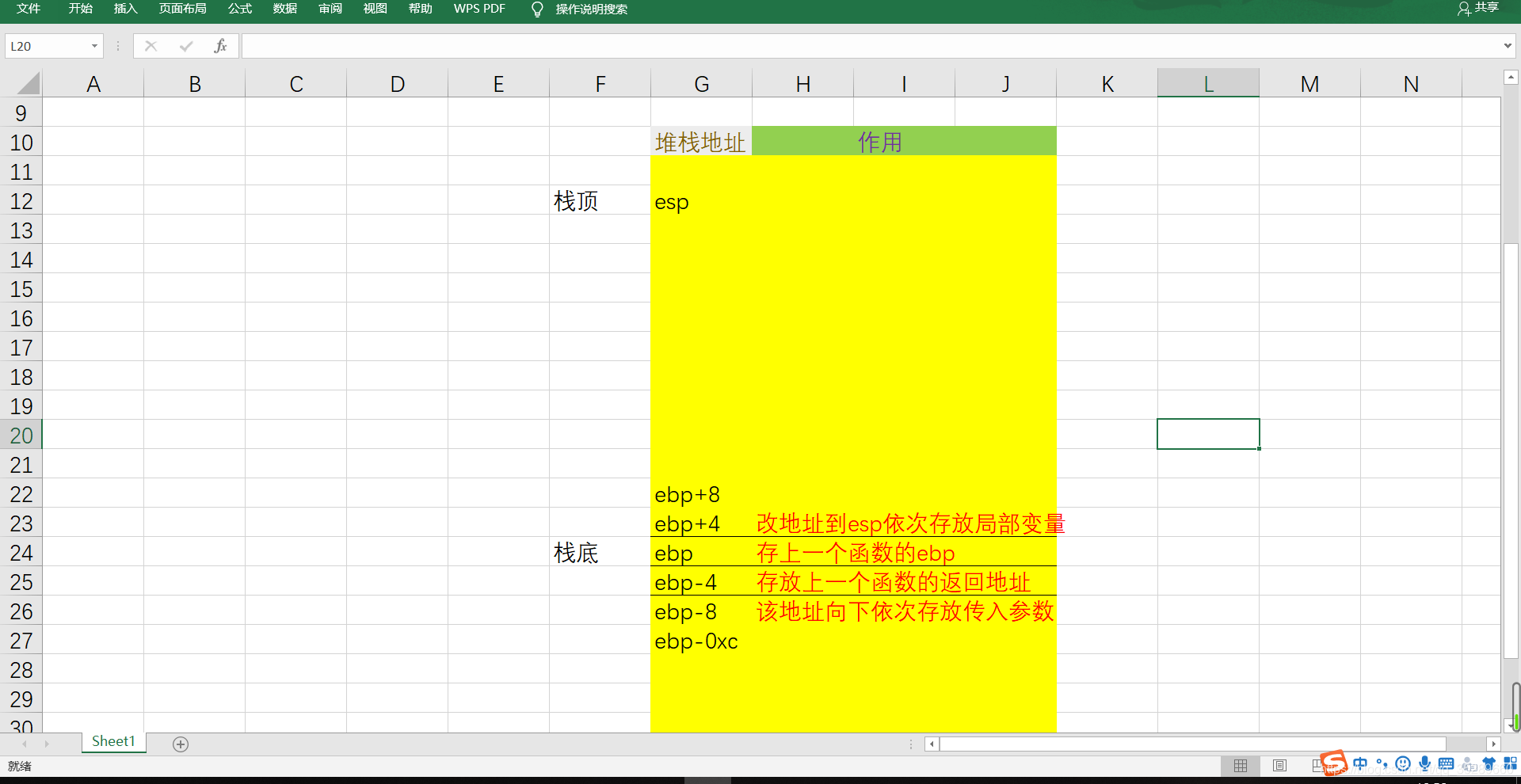The height and width of the screenshot is (784, 1521).
Task: Expand the formula bar with its chevron
Action: 1508,45
